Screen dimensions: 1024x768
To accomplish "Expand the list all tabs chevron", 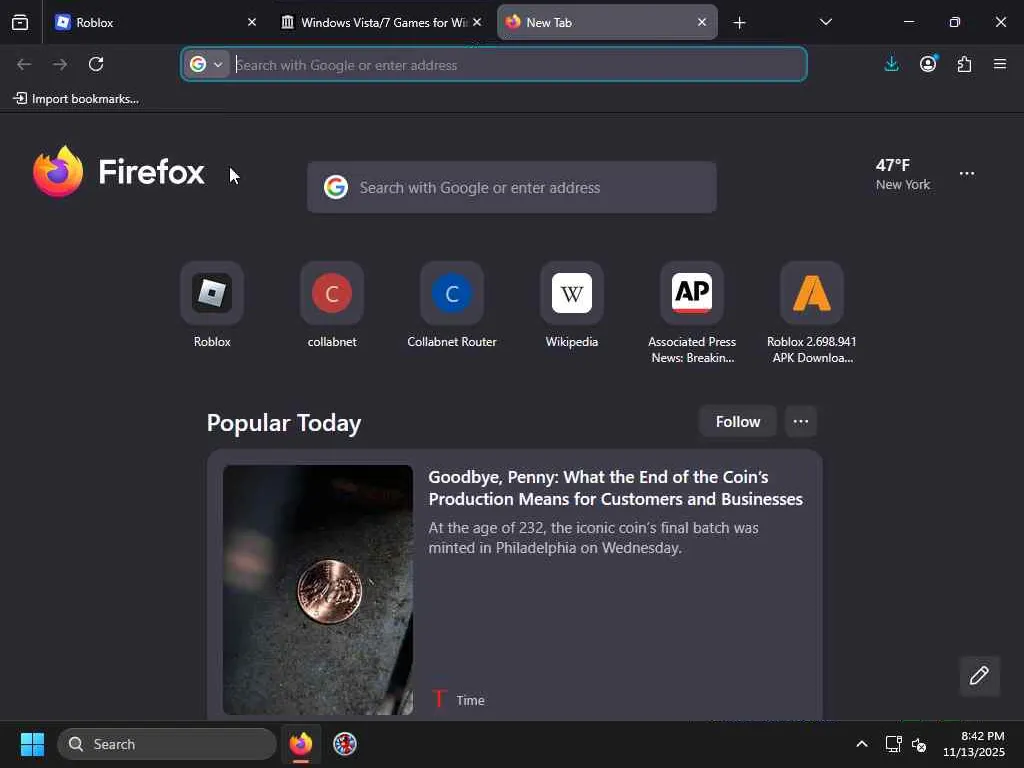I will point(825,22).
